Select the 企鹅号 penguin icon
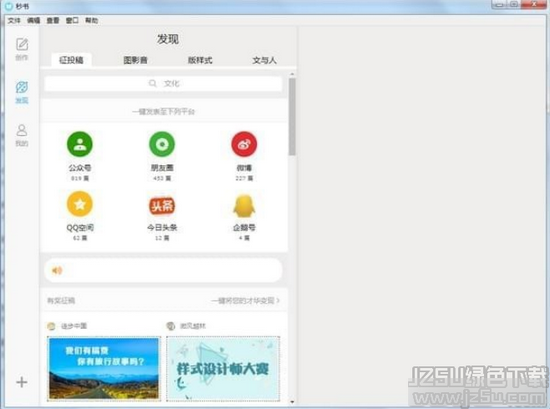The image size is (550, 409). click(244, 206)
